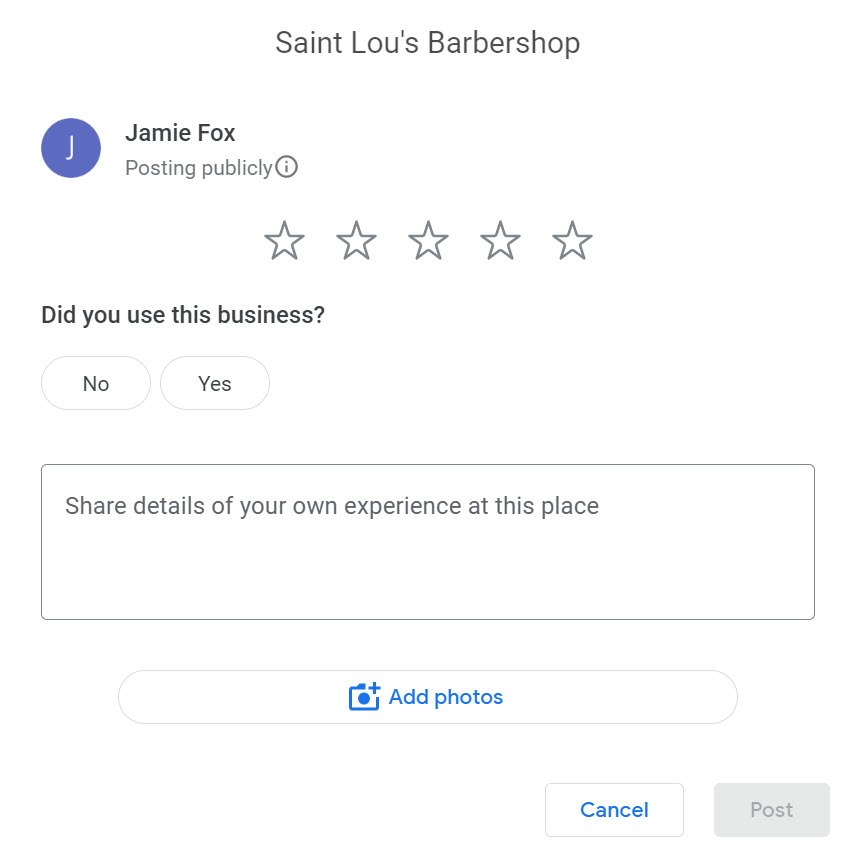Rate one star with the first star

284,242
